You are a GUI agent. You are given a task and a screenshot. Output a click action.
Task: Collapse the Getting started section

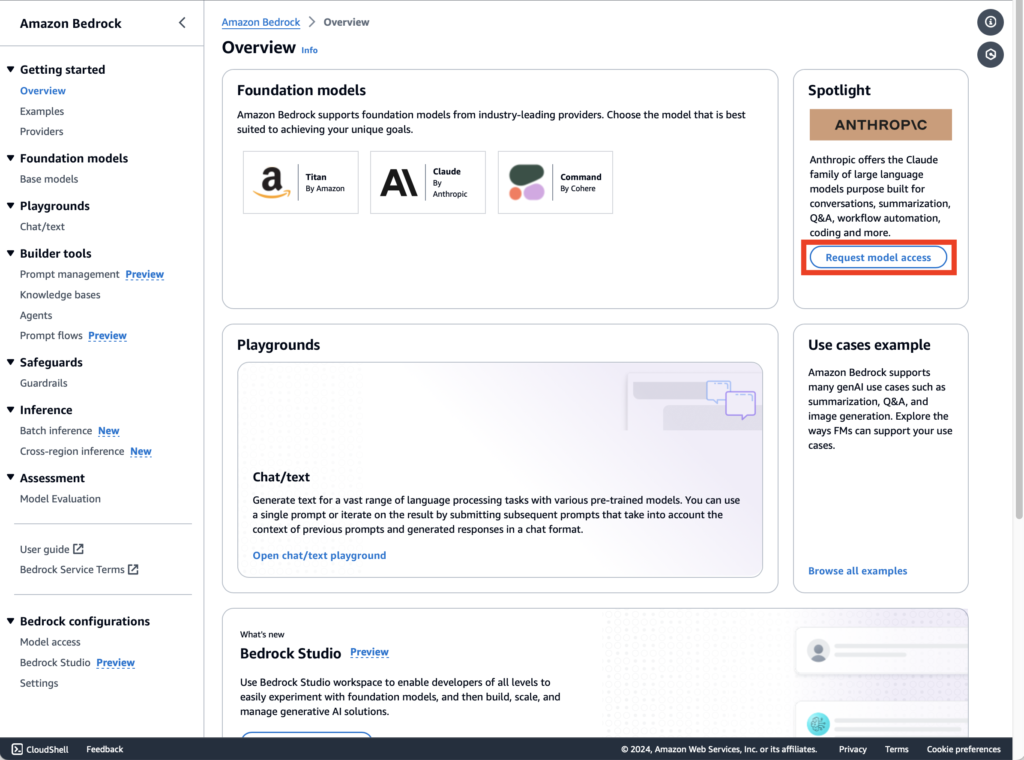pos(10,69)
